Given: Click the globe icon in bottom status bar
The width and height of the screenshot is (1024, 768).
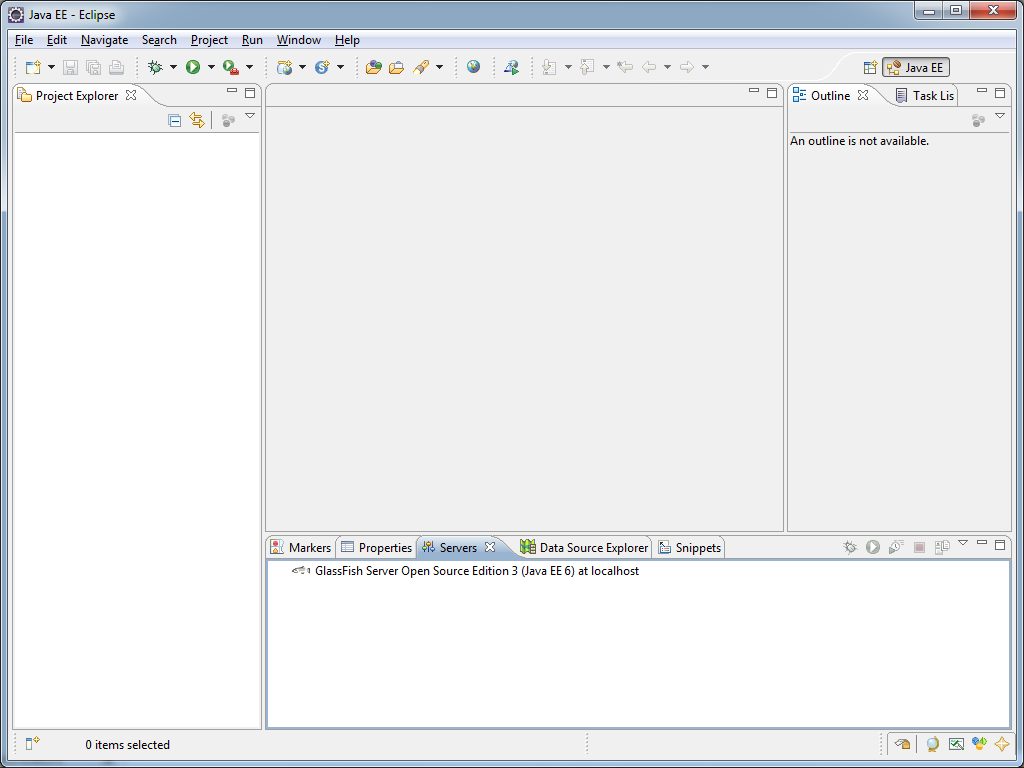Looking at the screenshot, I should pos(933,744).
